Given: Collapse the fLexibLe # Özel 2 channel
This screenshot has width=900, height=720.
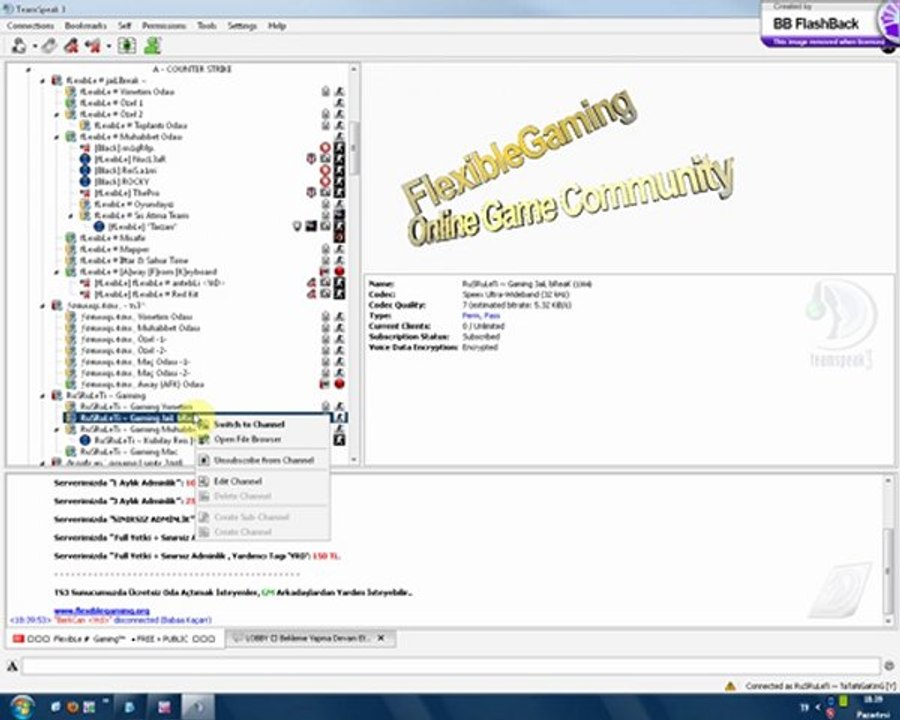Looking at the screenshot, I should [56, 115].
